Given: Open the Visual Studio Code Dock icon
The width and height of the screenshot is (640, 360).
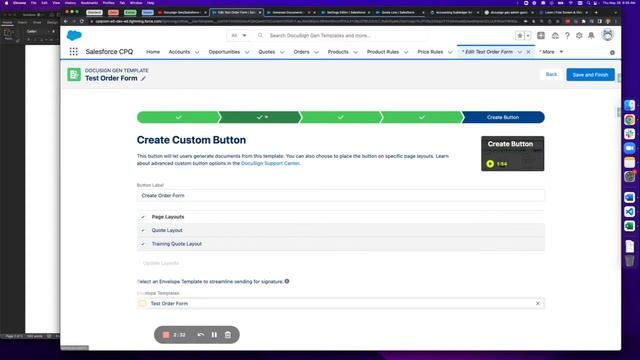Looking at the screenshot, I should coord(629,211).
